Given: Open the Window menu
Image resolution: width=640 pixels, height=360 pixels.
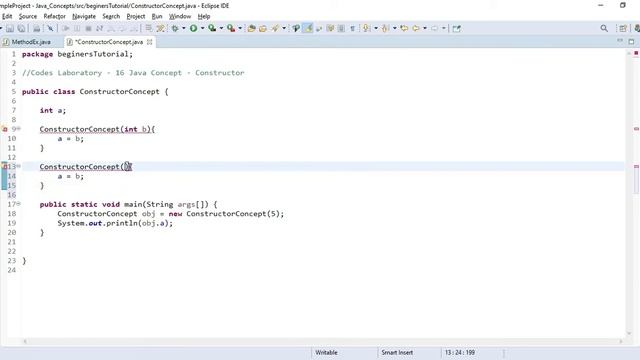Looking at the screenshot, I should tap(180, 16).
